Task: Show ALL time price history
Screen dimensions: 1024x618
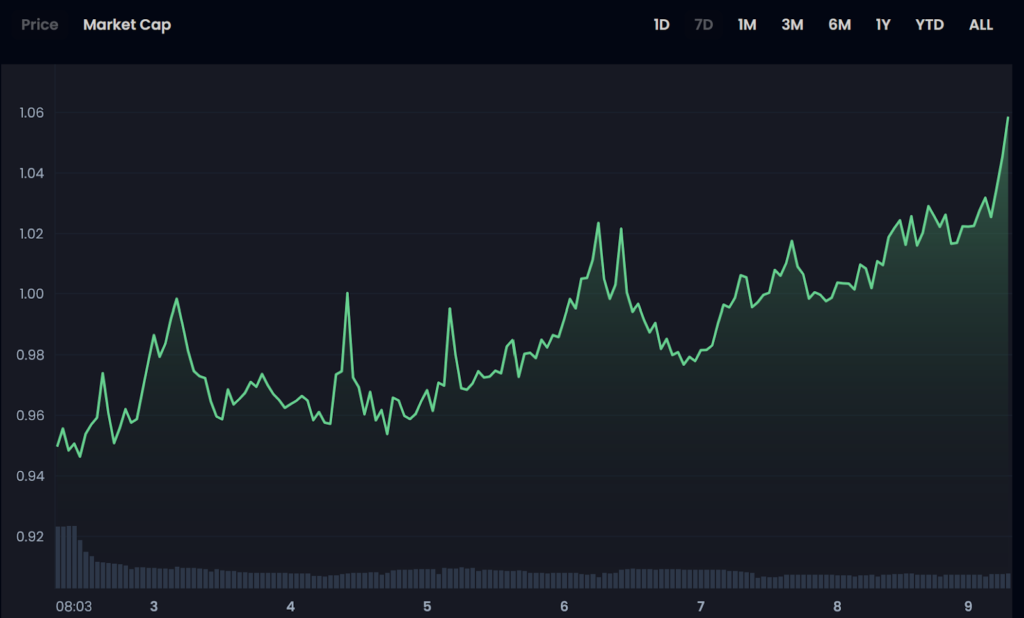Action: coord(981,25)
